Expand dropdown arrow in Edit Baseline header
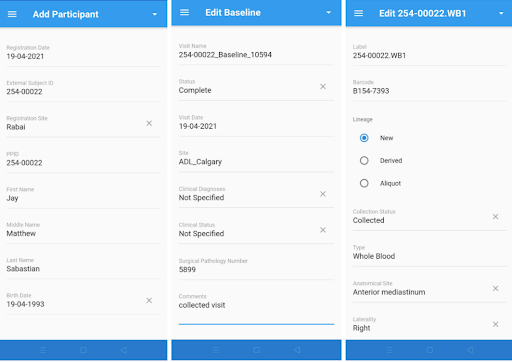 click(x=329, y=12)
